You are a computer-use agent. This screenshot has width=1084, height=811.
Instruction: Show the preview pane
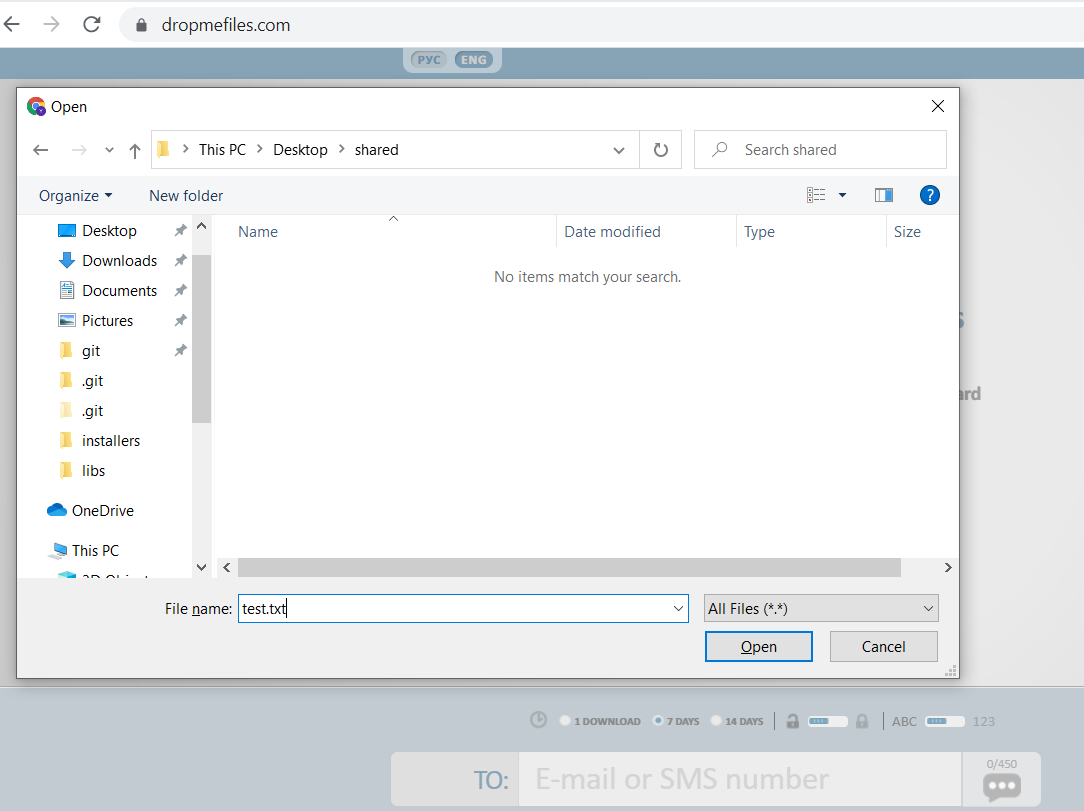[x=883, y=195]
